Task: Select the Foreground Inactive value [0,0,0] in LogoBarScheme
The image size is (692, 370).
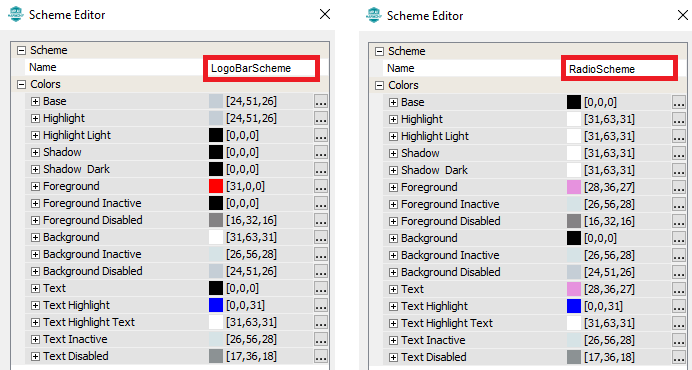Action: pyautogui.click(x=242, y=204)
